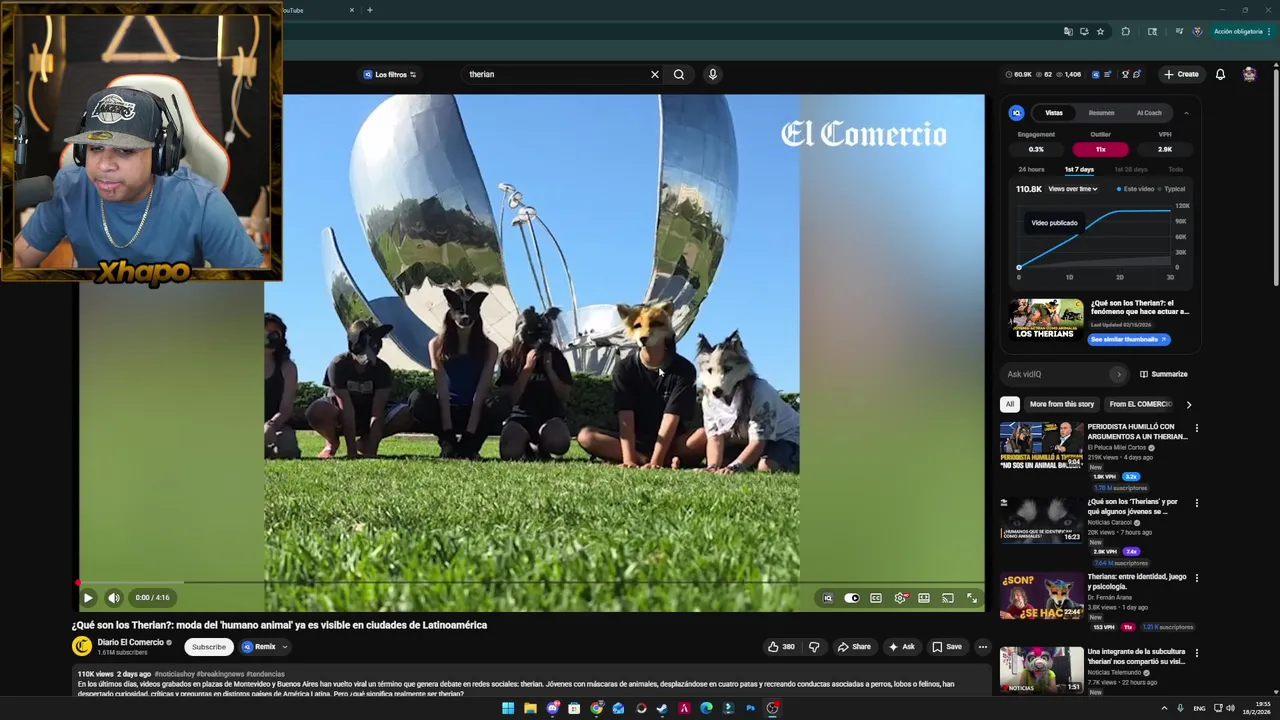1280x720 pixels.
Task: Save the video to a playlist
Action: pos(947,647)
